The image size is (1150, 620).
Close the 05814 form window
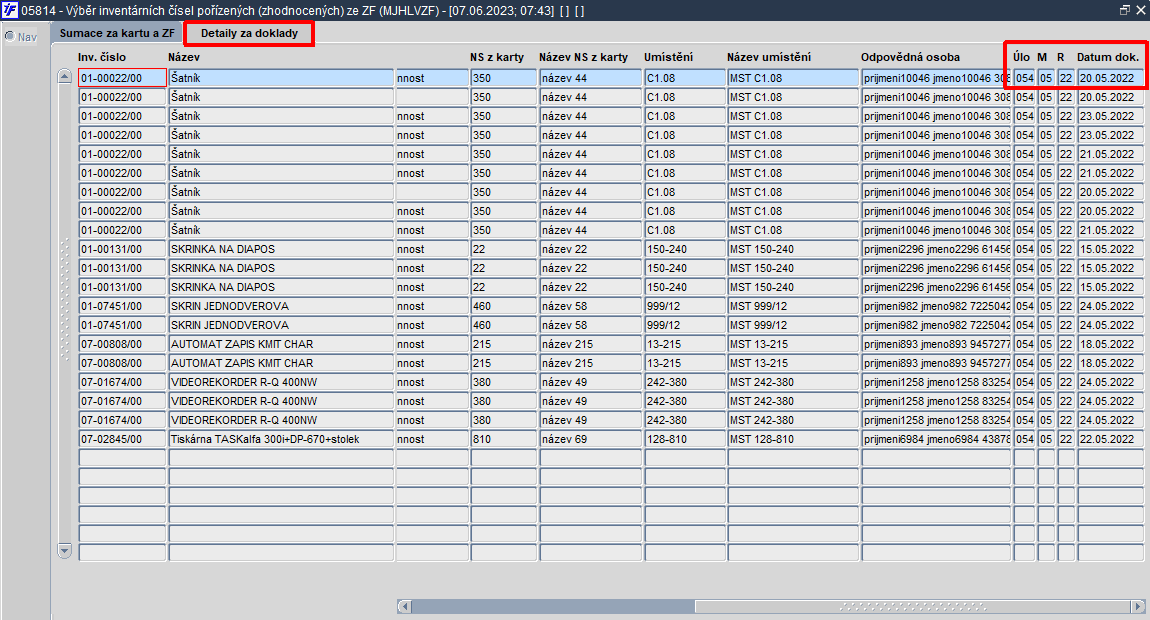[x=1140, y=10]
